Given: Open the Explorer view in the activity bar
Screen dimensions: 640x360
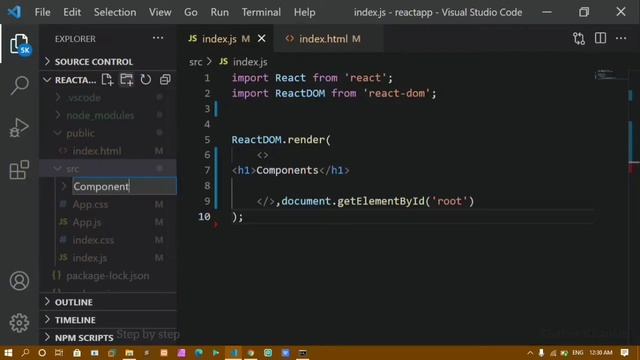Looking at the screenshot, I should coord(19,44).
